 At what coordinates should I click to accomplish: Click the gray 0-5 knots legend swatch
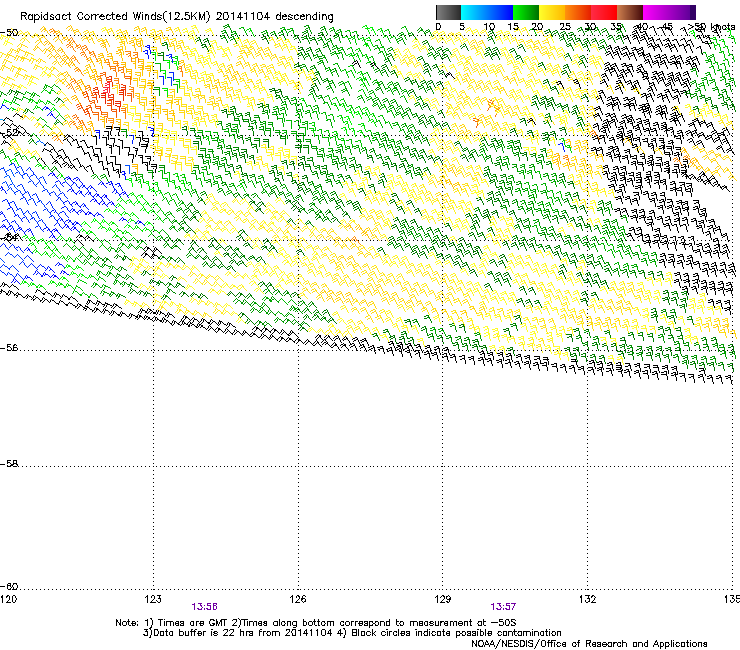[x=448, y=12]
